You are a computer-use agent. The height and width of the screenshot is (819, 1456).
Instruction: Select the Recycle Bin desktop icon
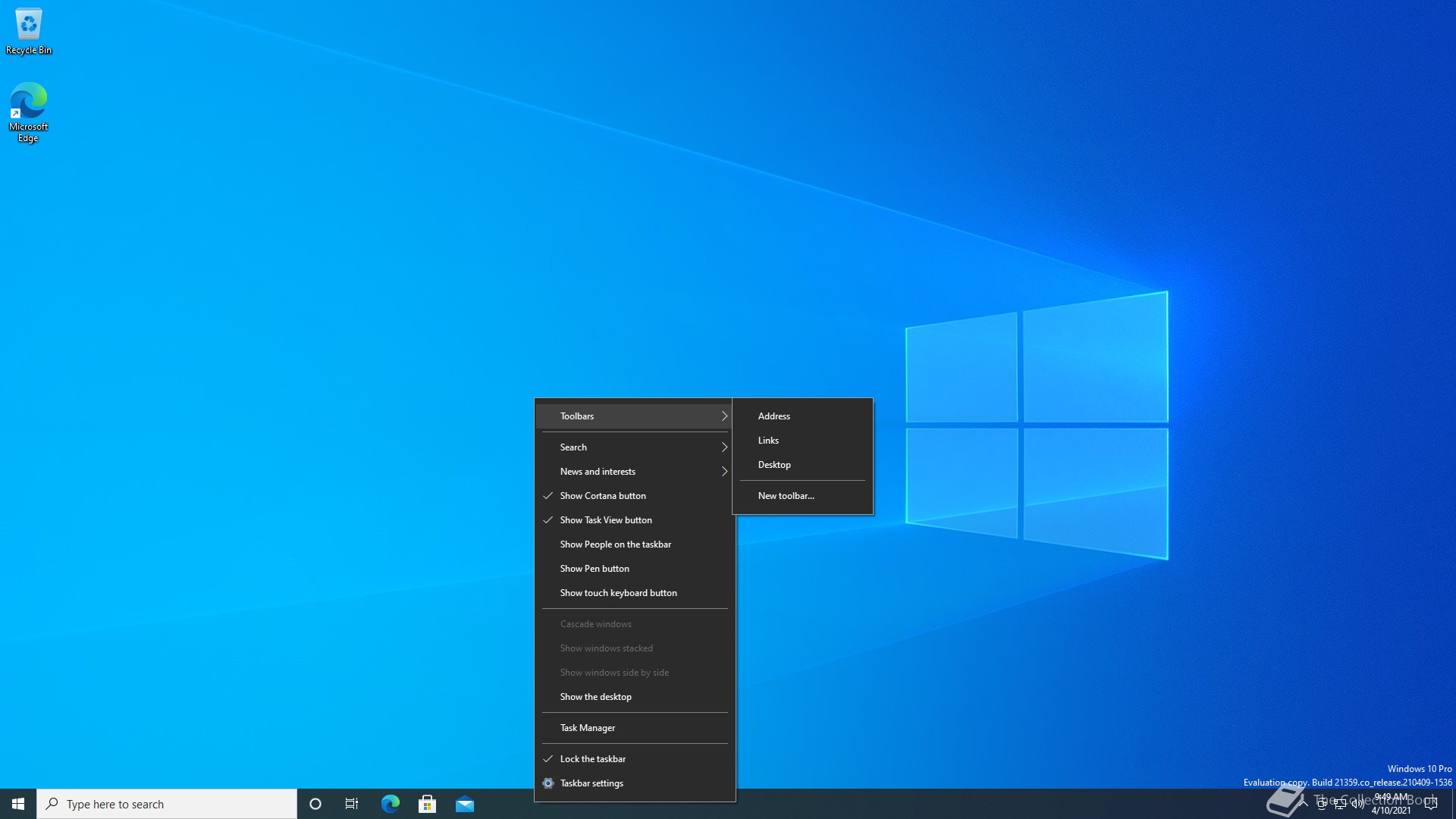coord(29,32)
